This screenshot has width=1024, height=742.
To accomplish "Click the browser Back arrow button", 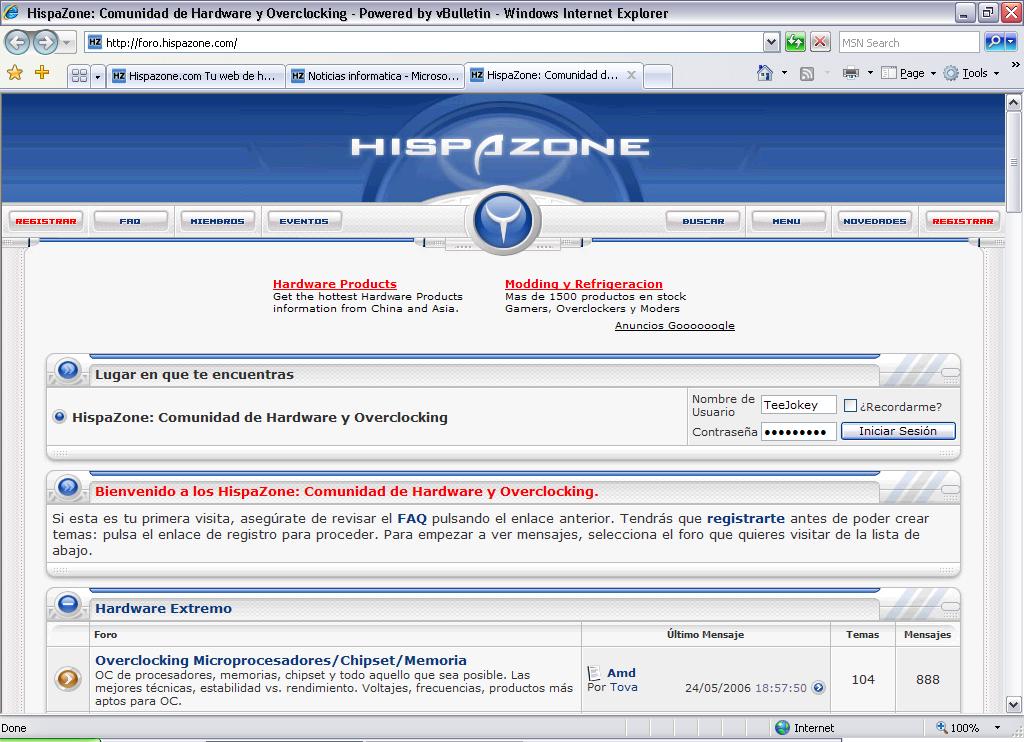I will pyautogui.click(x=18, y=43).
